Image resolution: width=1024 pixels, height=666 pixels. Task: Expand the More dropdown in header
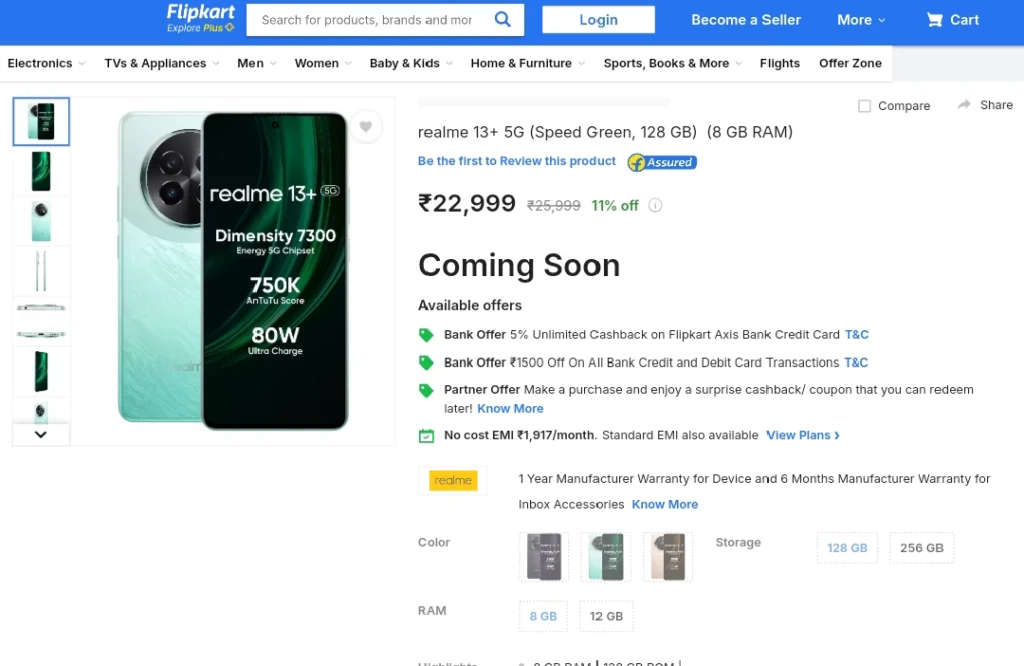point(861,20)
